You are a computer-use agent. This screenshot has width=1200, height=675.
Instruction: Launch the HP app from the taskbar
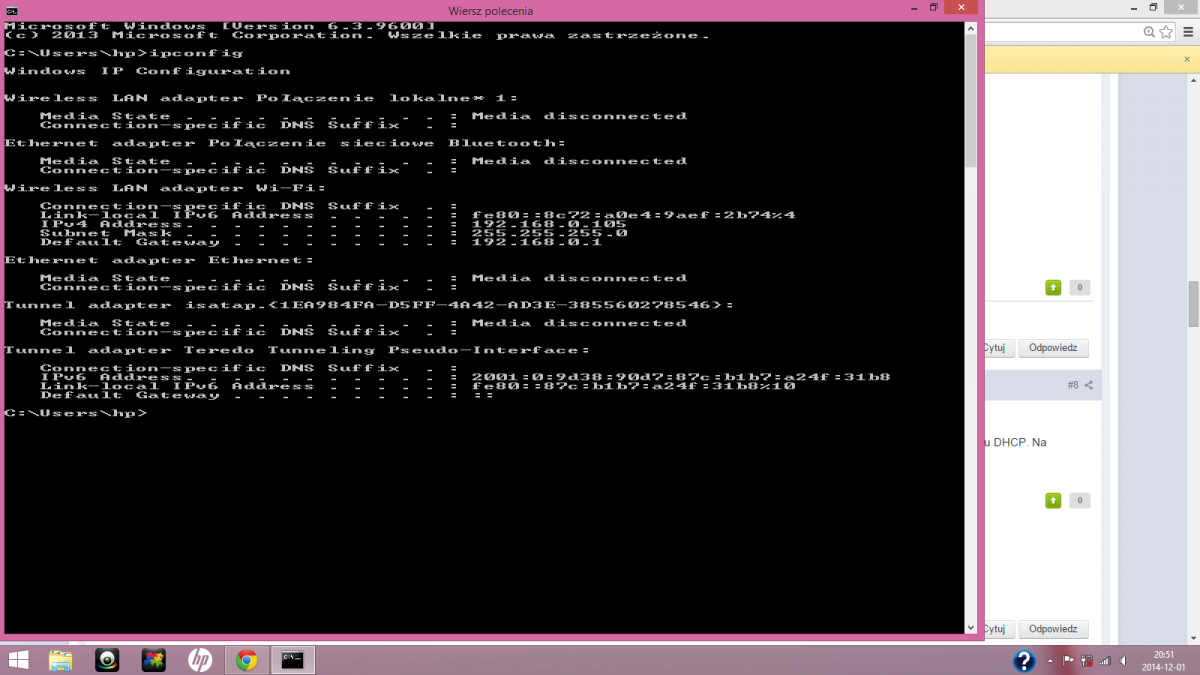(200, 660)
